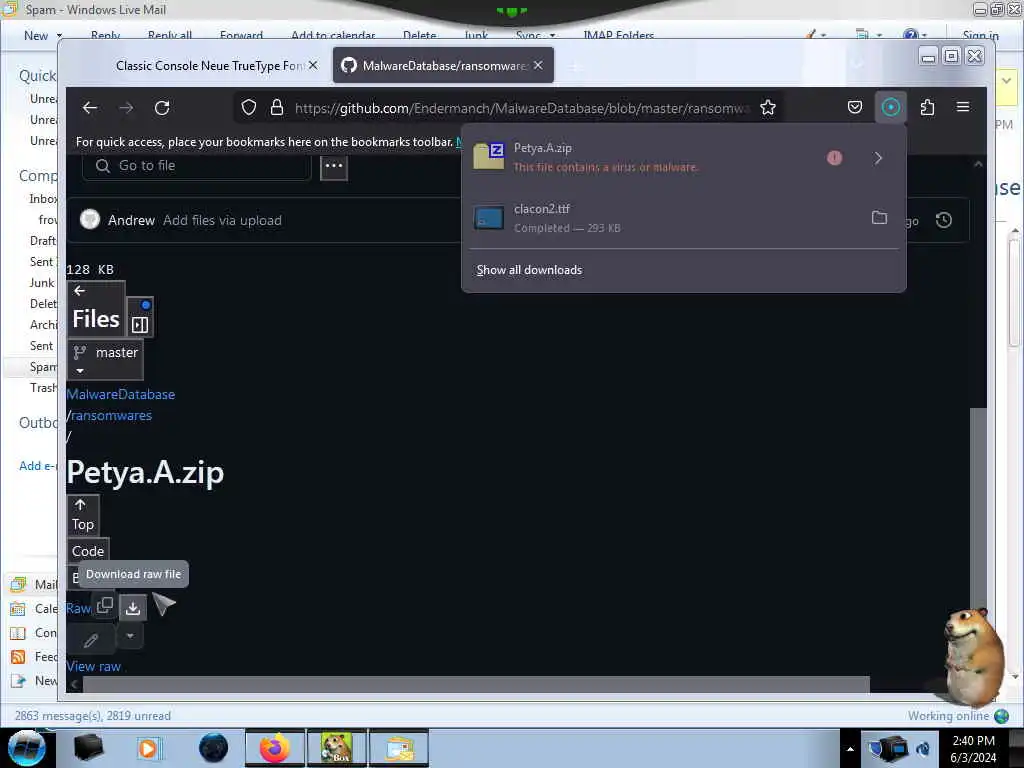Expand Petya.A.zip download options arrow
Viewport: 1024px width, 768px height.
coord(878,158)
